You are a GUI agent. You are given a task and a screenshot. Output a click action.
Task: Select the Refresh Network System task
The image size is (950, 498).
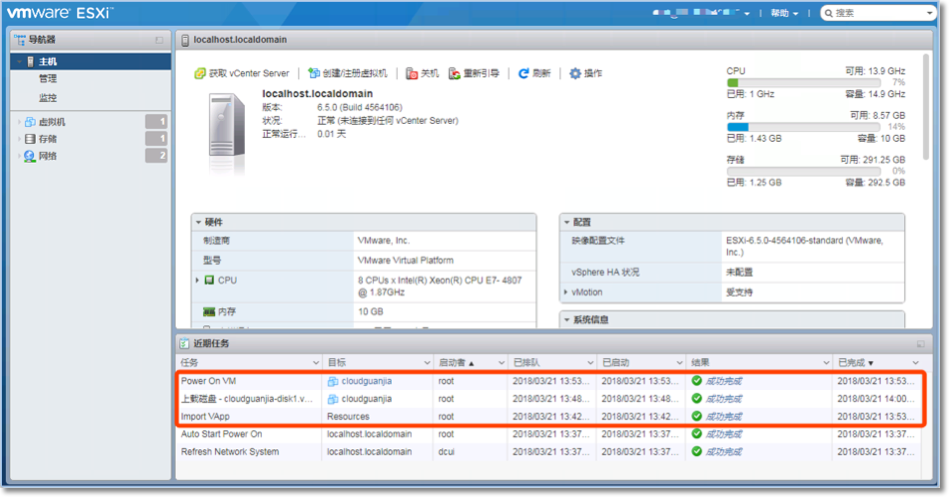click(x=550, y=451)
